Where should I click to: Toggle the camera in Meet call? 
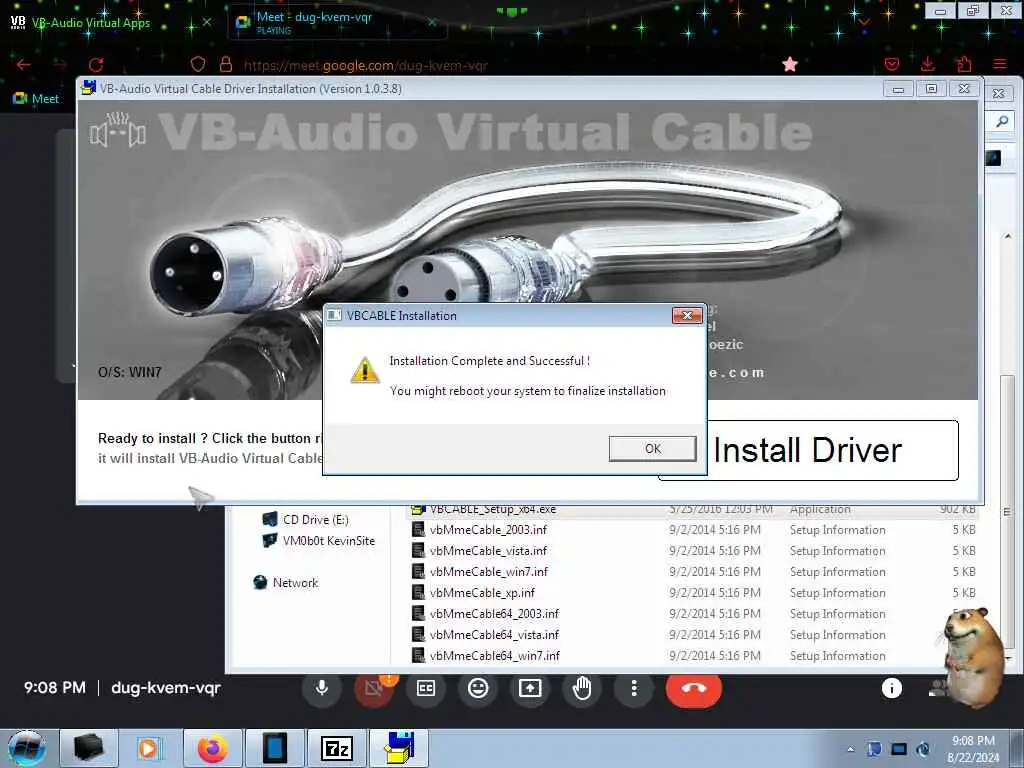click(x=374, y=688)
